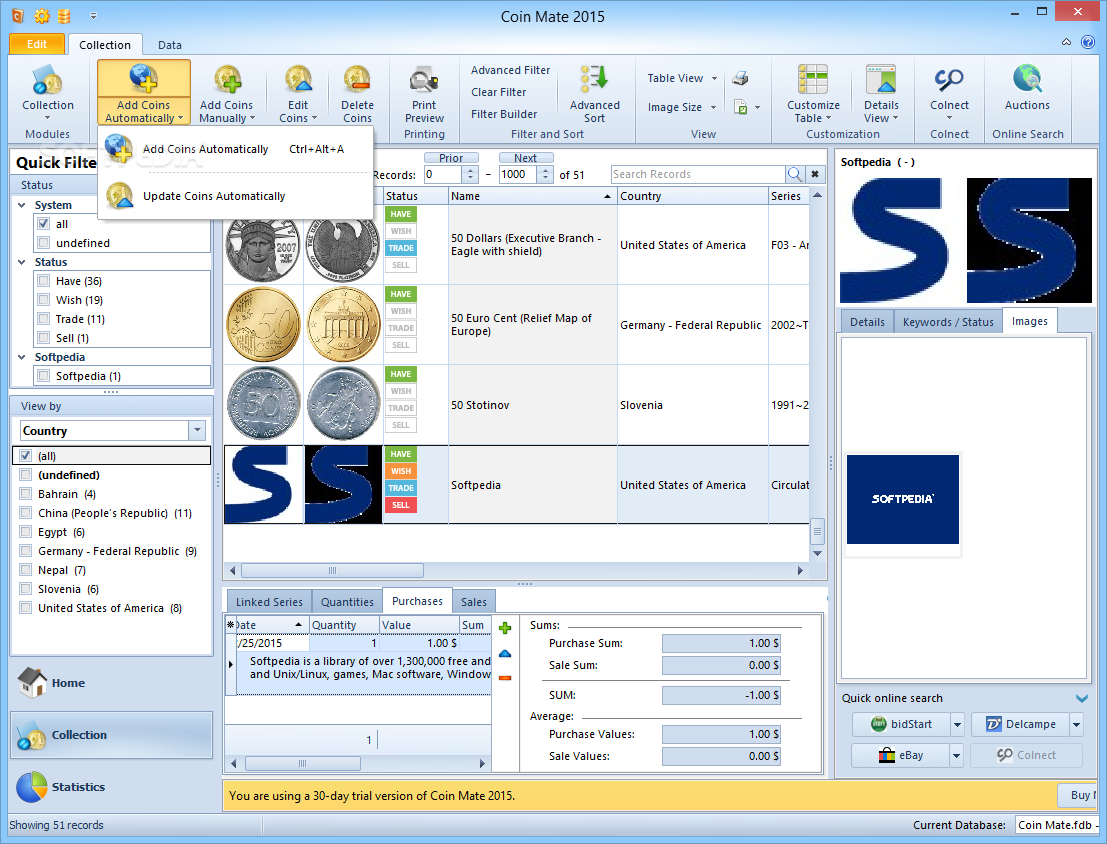Image resolution: width=1107 pixels, height=844 pixels.
Task: Click the coin table vertical scrollbar thumb
Action: pyautogui.click(x=818, y=531)
